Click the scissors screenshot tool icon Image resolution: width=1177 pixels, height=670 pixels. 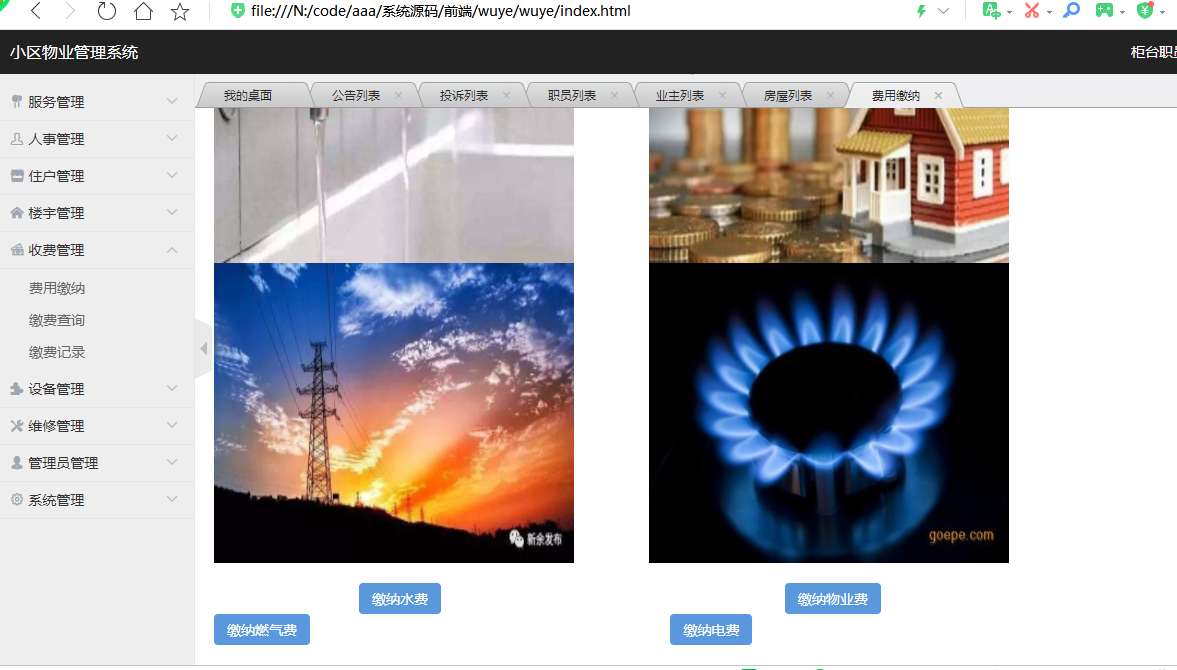(x=1031, y=11)
